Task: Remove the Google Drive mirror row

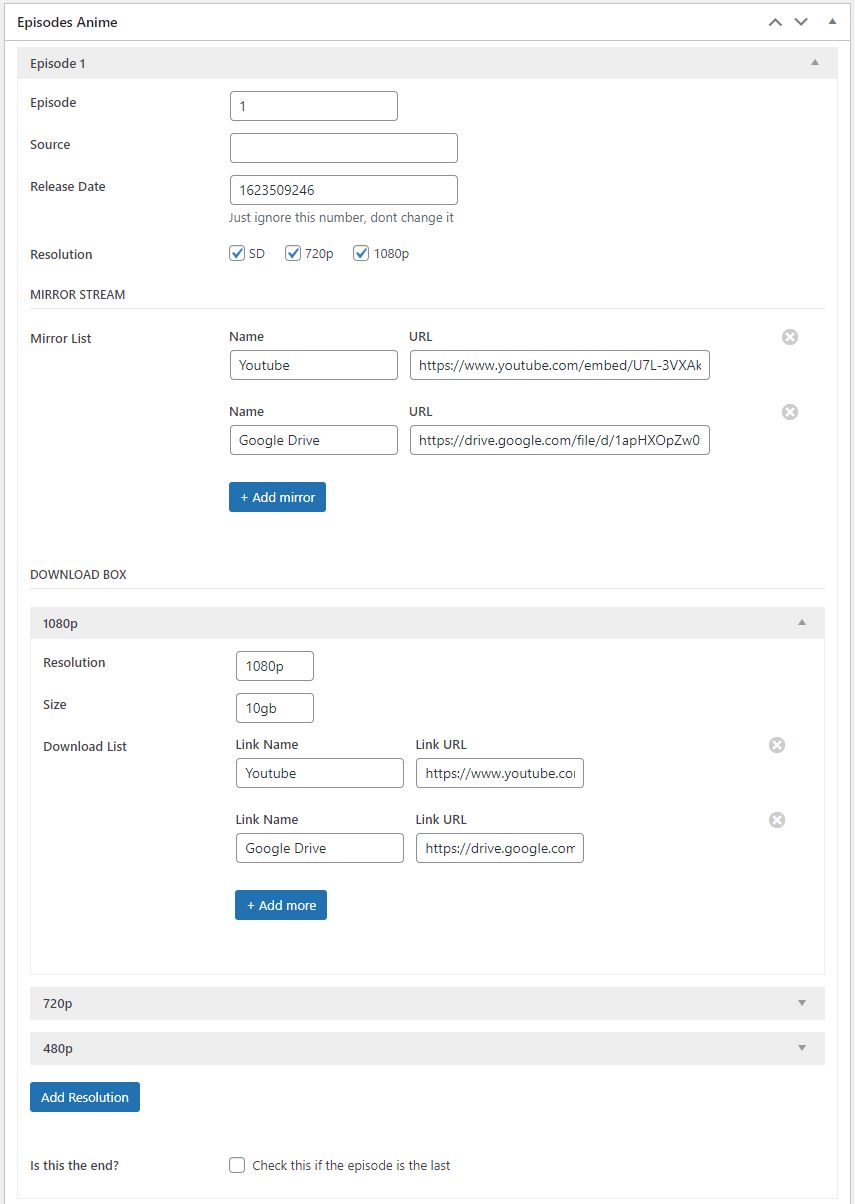Action: tap(790, 412)
